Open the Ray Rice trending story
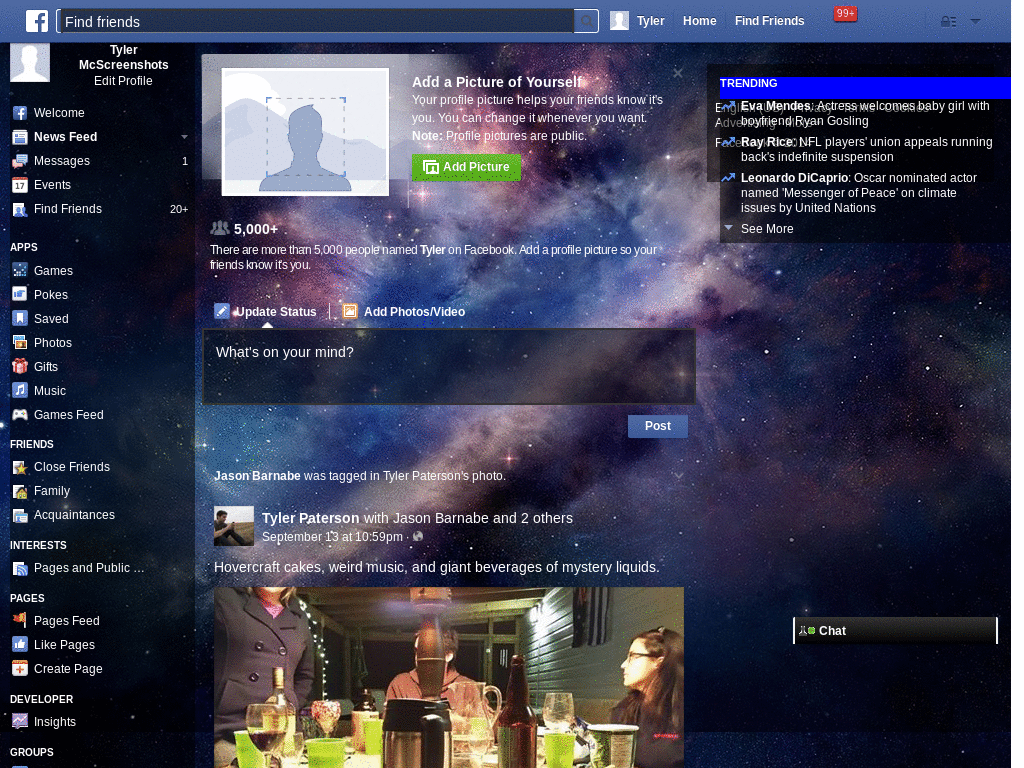 click(866, 150)
